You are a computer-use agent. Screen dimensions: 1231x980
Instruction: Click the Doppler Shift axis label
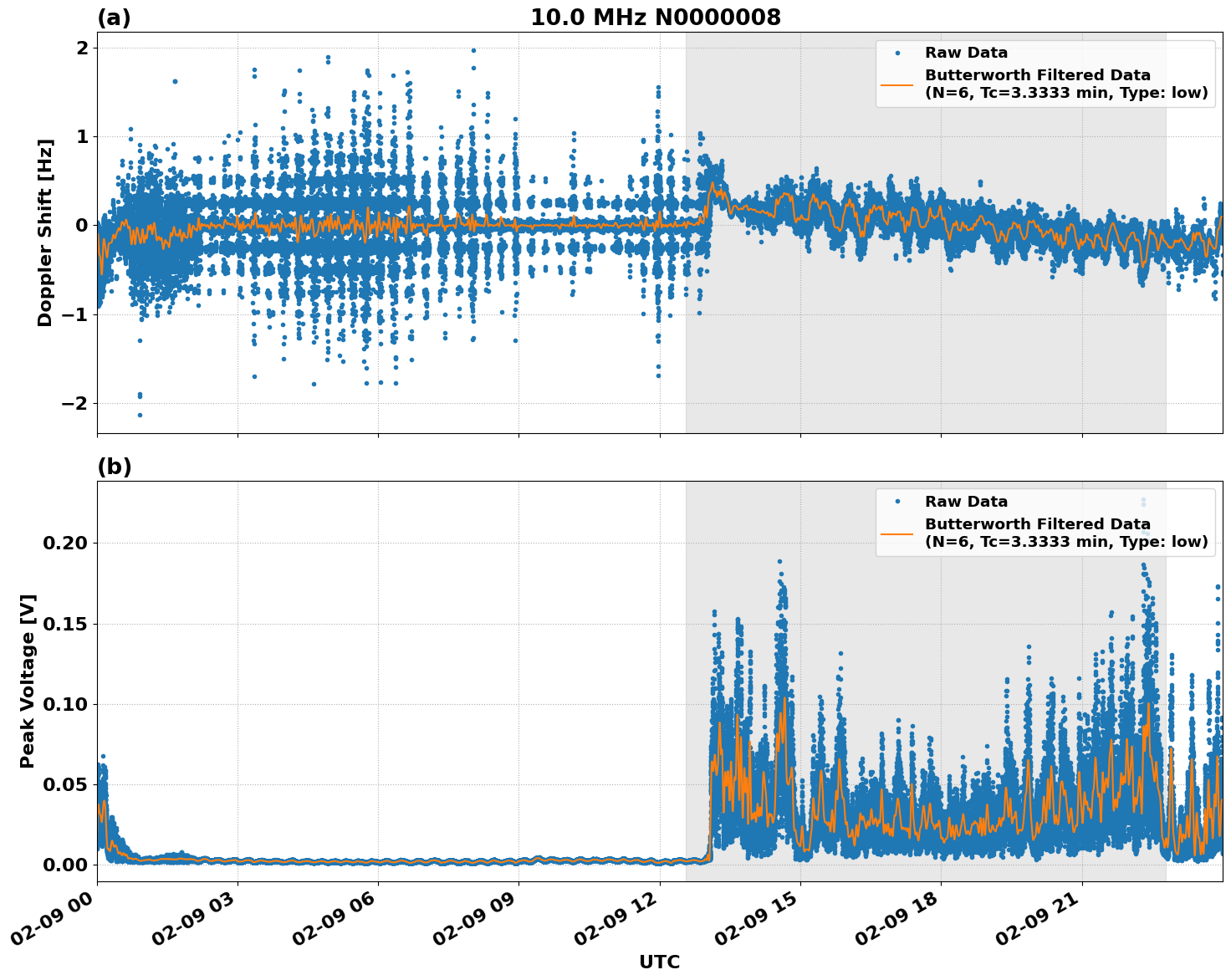click(49, 226)
